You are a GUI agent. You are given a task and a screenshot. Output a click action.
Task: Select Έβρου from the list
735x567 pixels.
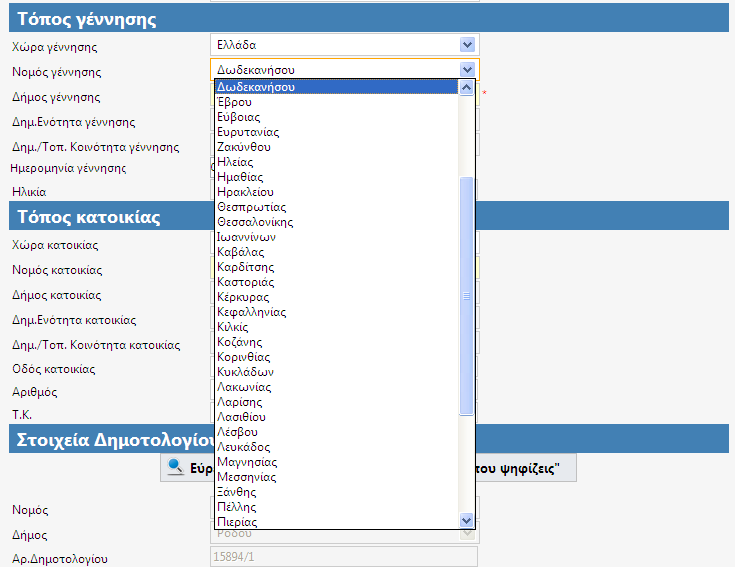[336, 102]
